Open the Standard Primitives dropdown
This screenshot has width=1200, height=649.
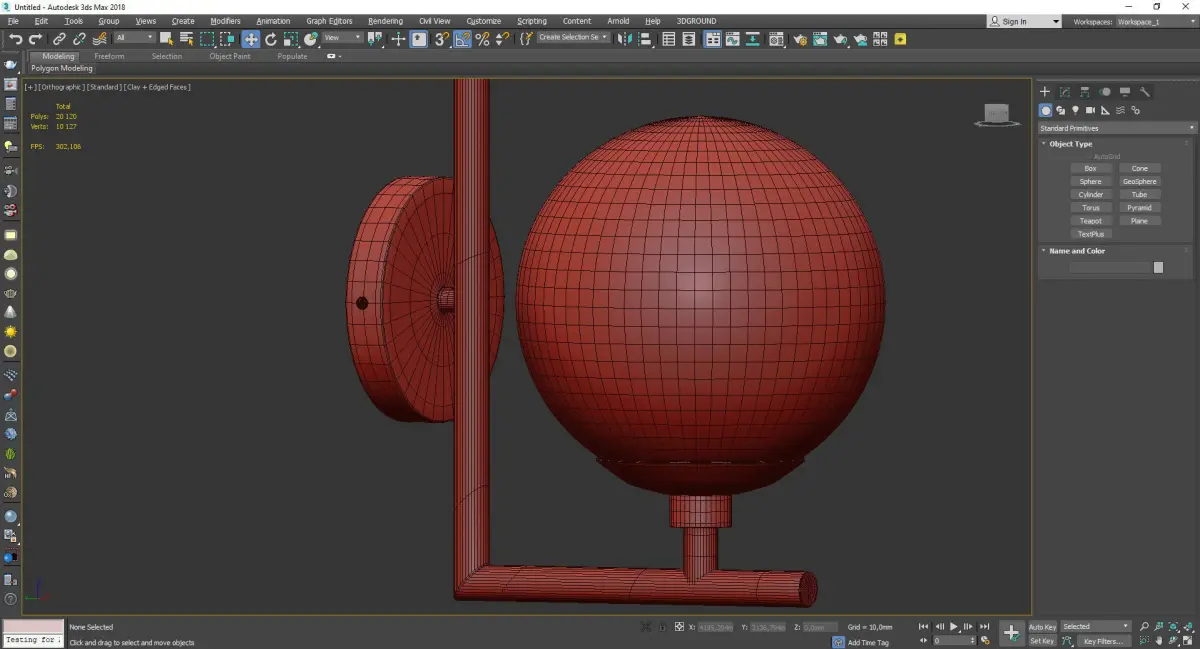click(1117, 128)
